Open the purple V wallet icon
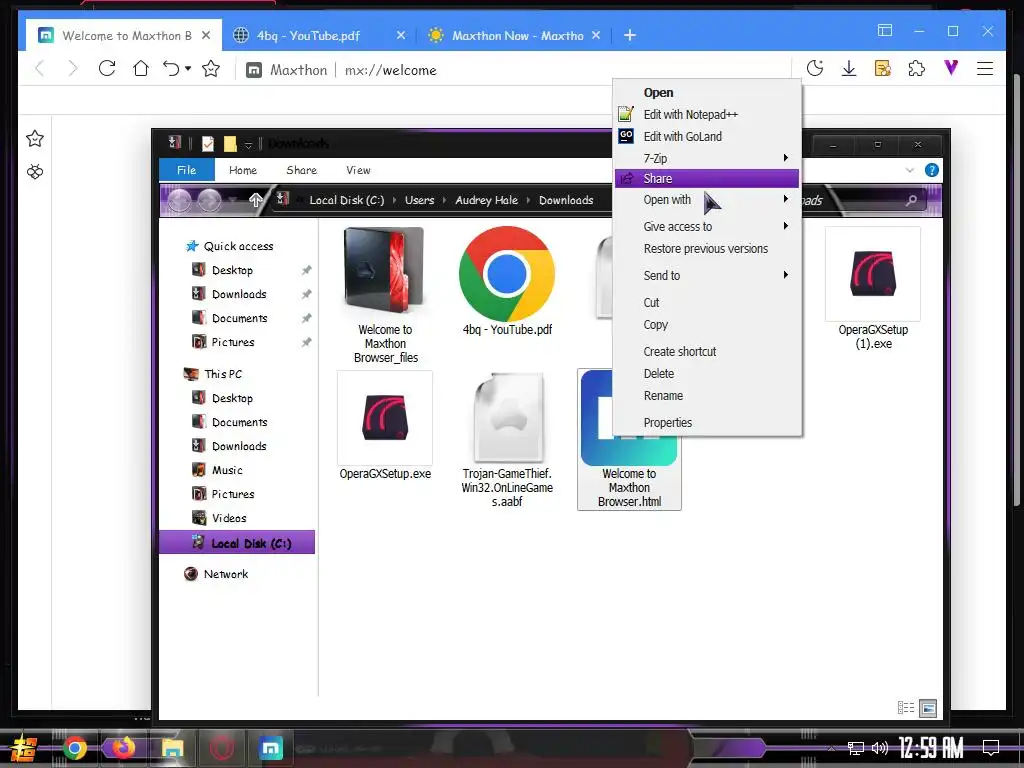Screen dimensions: 1024x768 coord(952,68)
